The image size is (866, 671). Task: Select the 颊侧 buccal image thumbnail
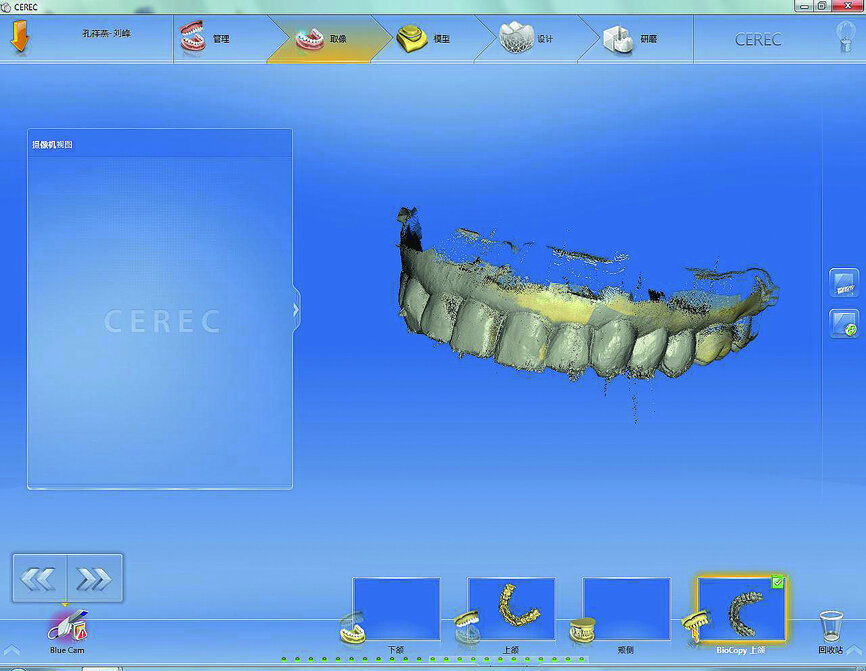pyautogui.click(x=626, y=609)
